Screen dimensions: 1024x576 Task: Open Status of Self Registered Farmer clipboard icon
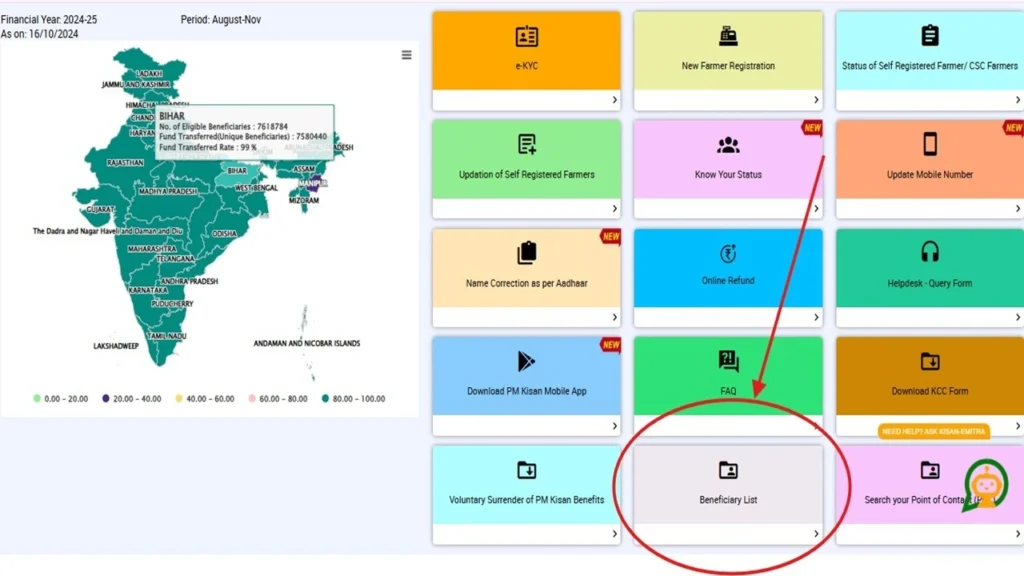click(x=930, y=35)
